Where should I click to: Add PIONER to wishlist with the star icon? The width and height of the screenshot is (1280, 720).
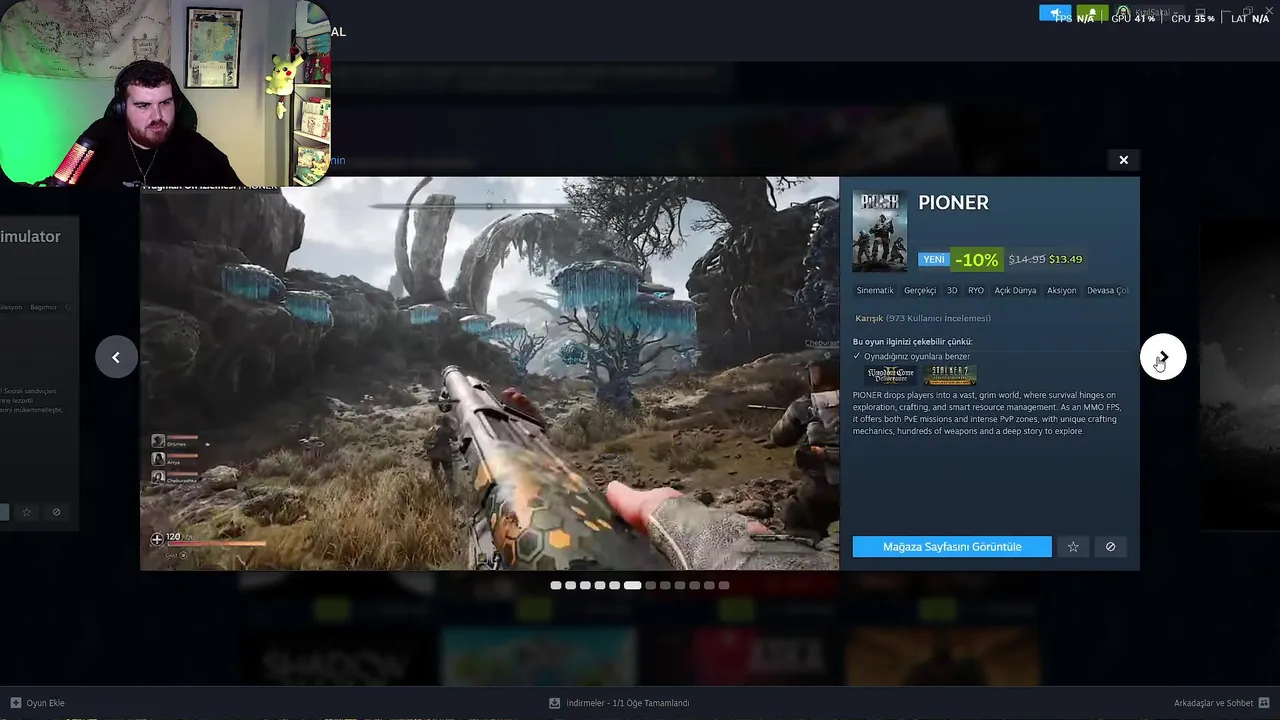[x=1073, y=547]
